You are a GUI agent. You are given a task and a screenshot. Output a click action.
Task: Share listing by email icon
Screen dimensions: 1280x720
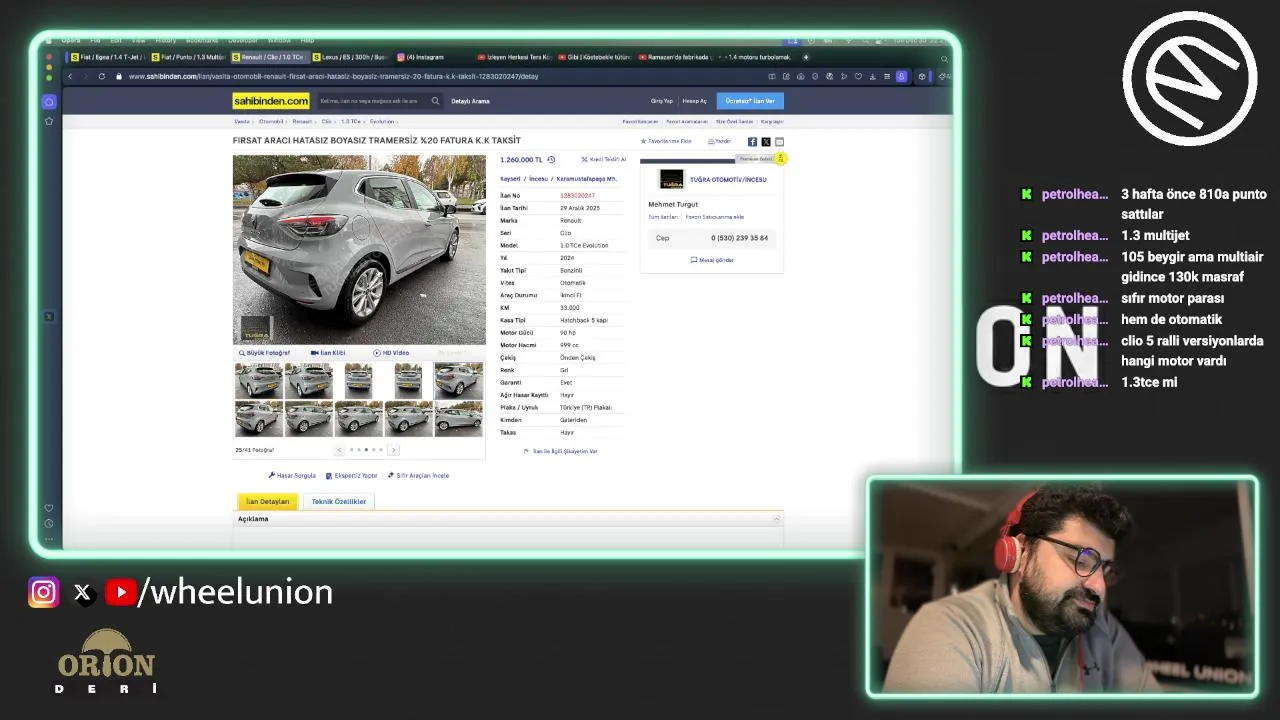point(780,142)
